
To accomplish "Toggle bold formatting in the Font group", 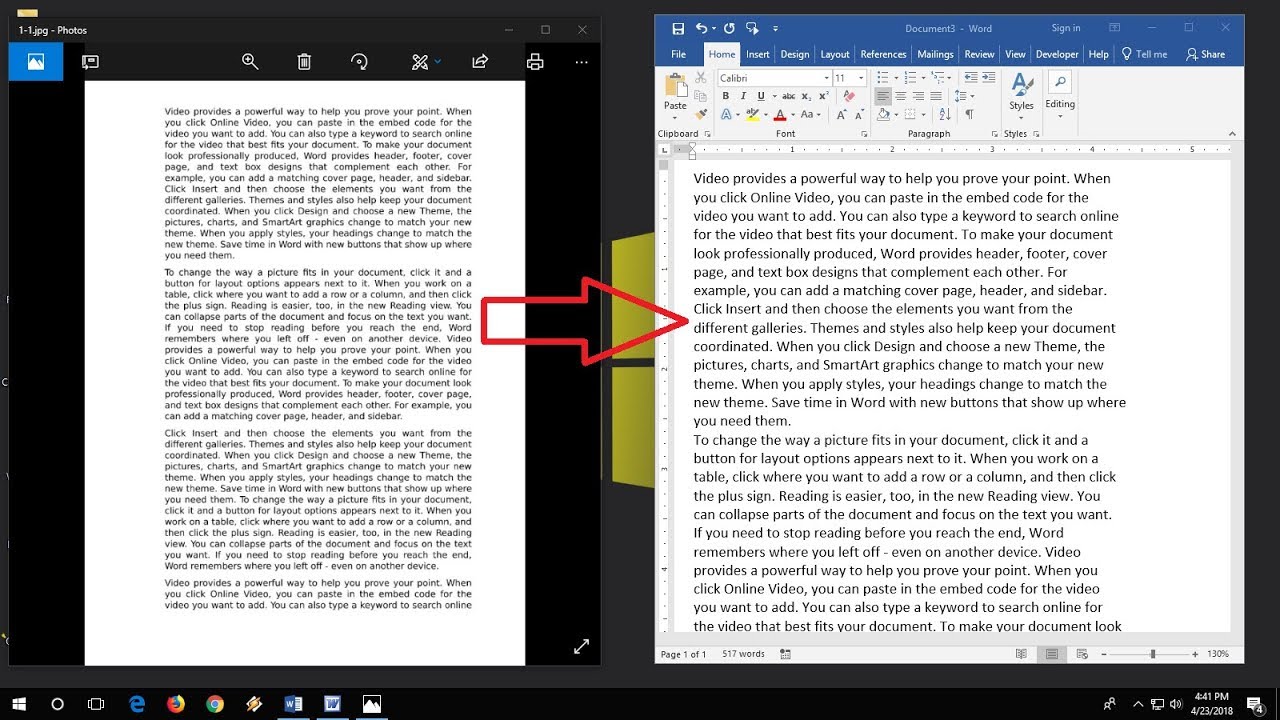I will tap(728, 96).
